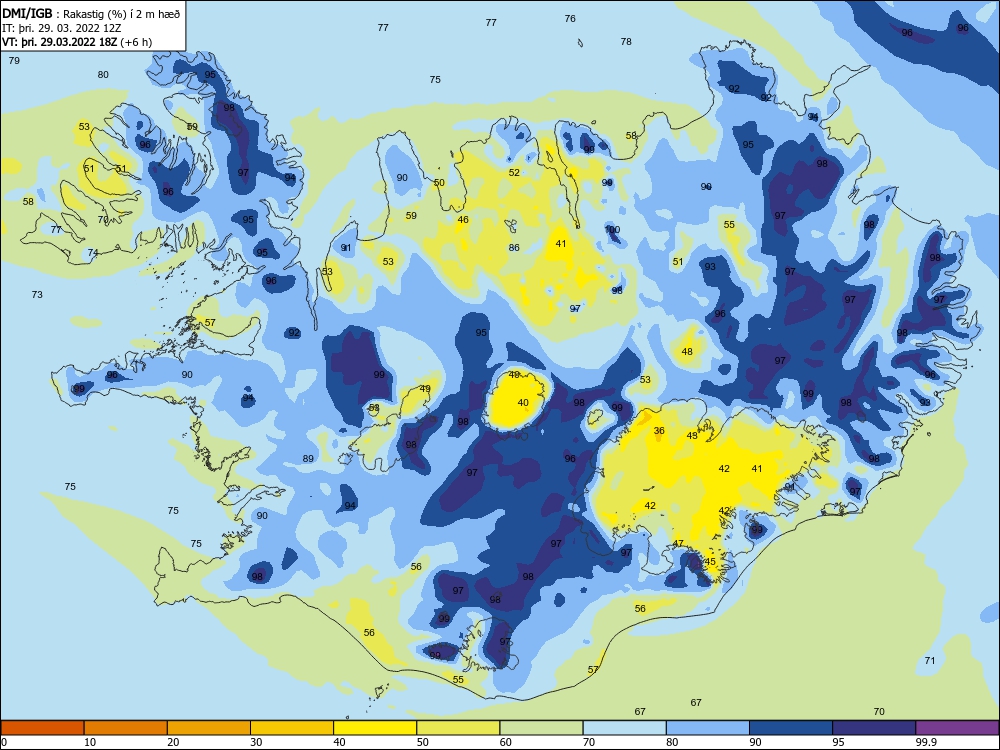Click the 60–70 pale green legend swatch
This screenshot has height=750, width=1000.
(541, 728)
